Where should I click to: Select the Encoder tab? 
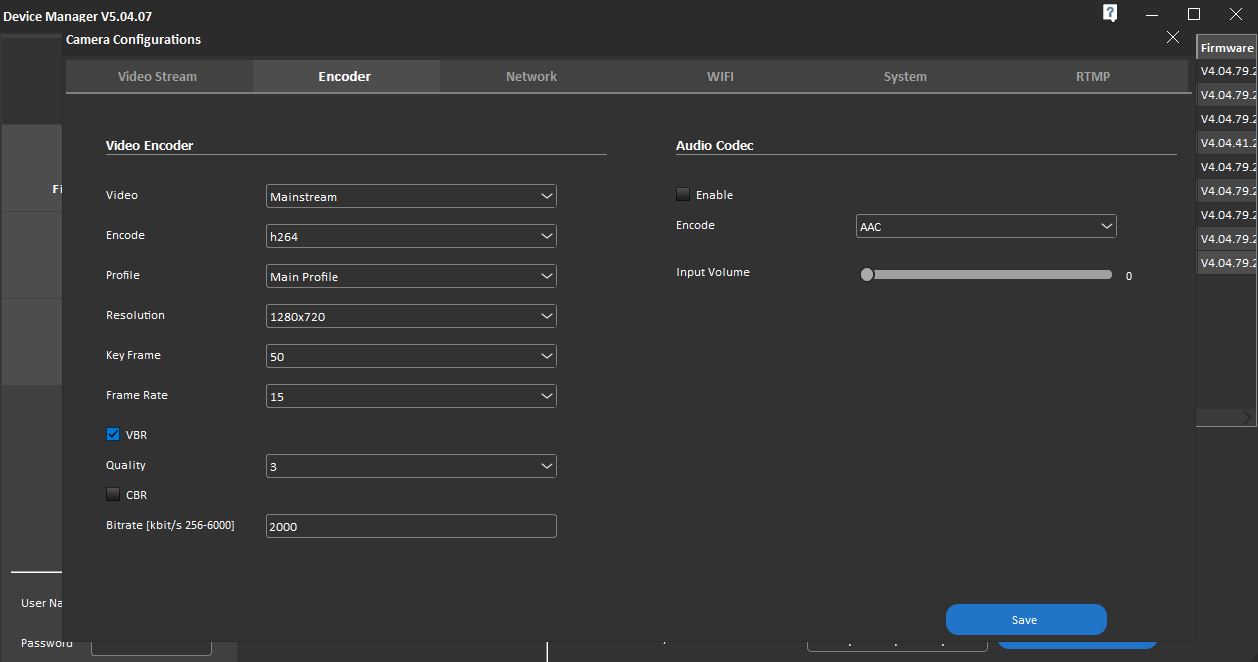point(345,76)
